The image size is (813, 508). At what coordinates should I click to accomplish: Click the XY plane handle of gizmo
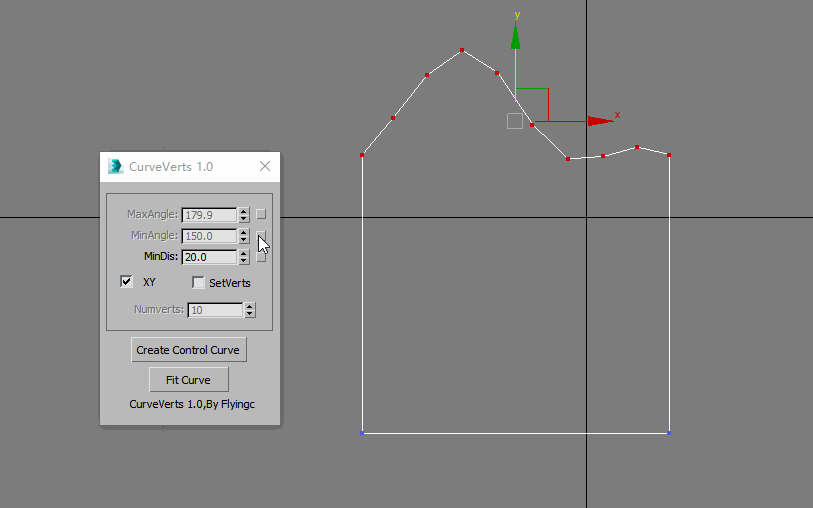pos(532,105)
